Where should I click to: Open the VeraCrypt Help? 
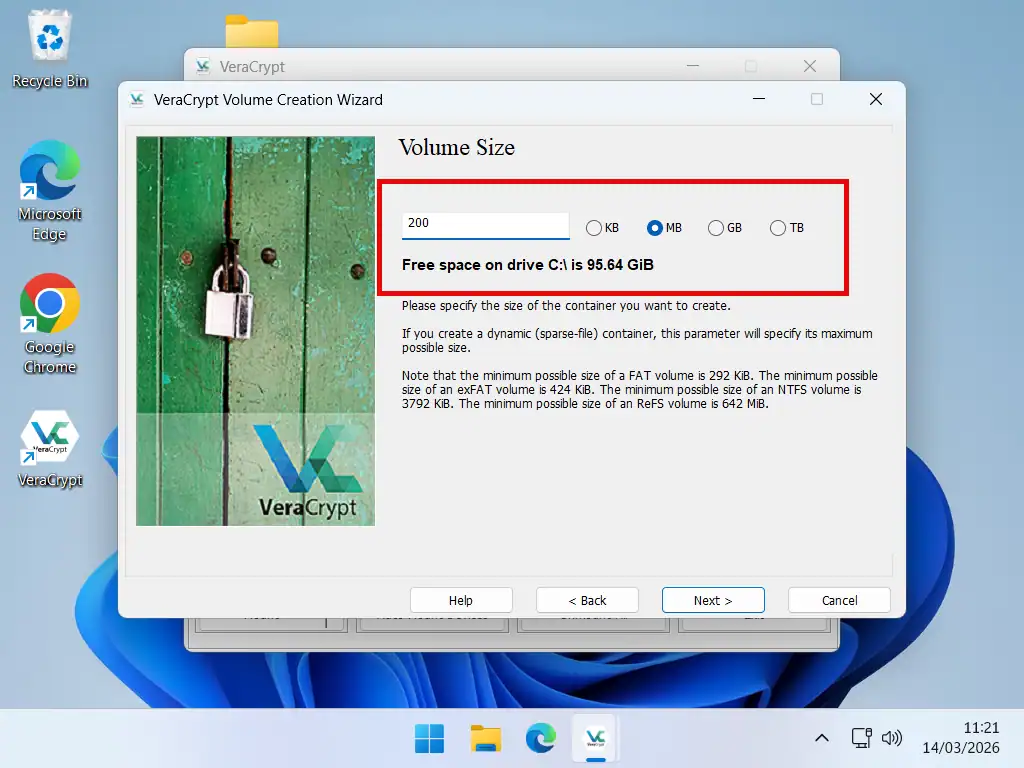(461, 600)
